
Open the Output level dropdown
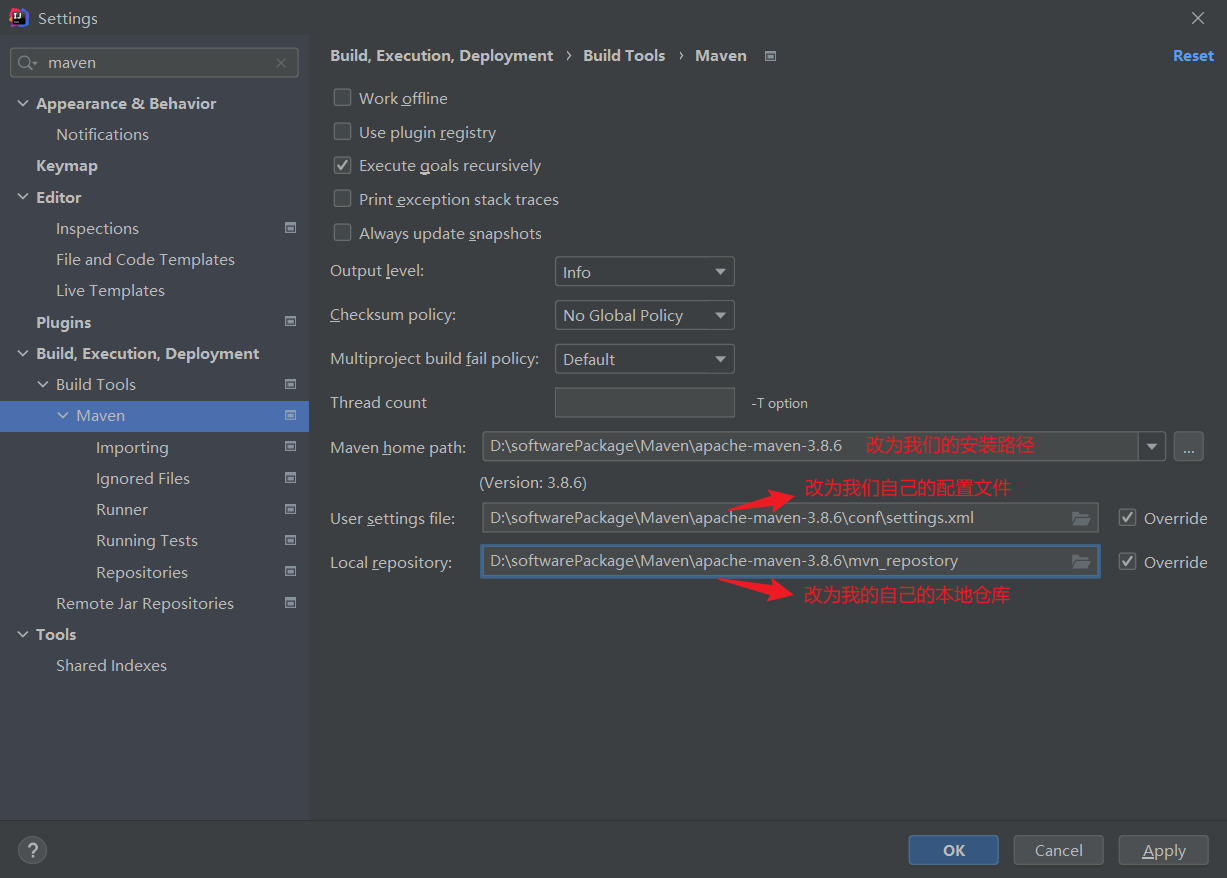click(x=644, y=272)
